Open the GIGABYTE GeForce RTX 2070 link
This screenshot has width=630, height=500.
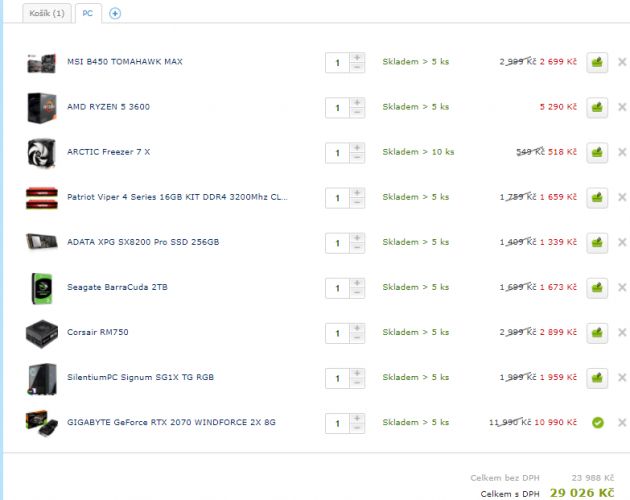pos(171,422)
